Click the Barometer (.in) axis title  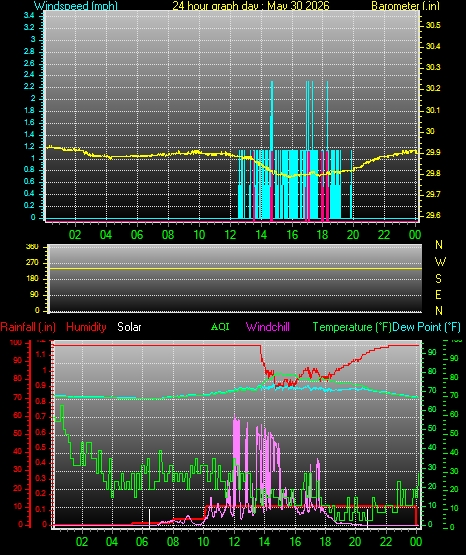[x=405, y=5]
